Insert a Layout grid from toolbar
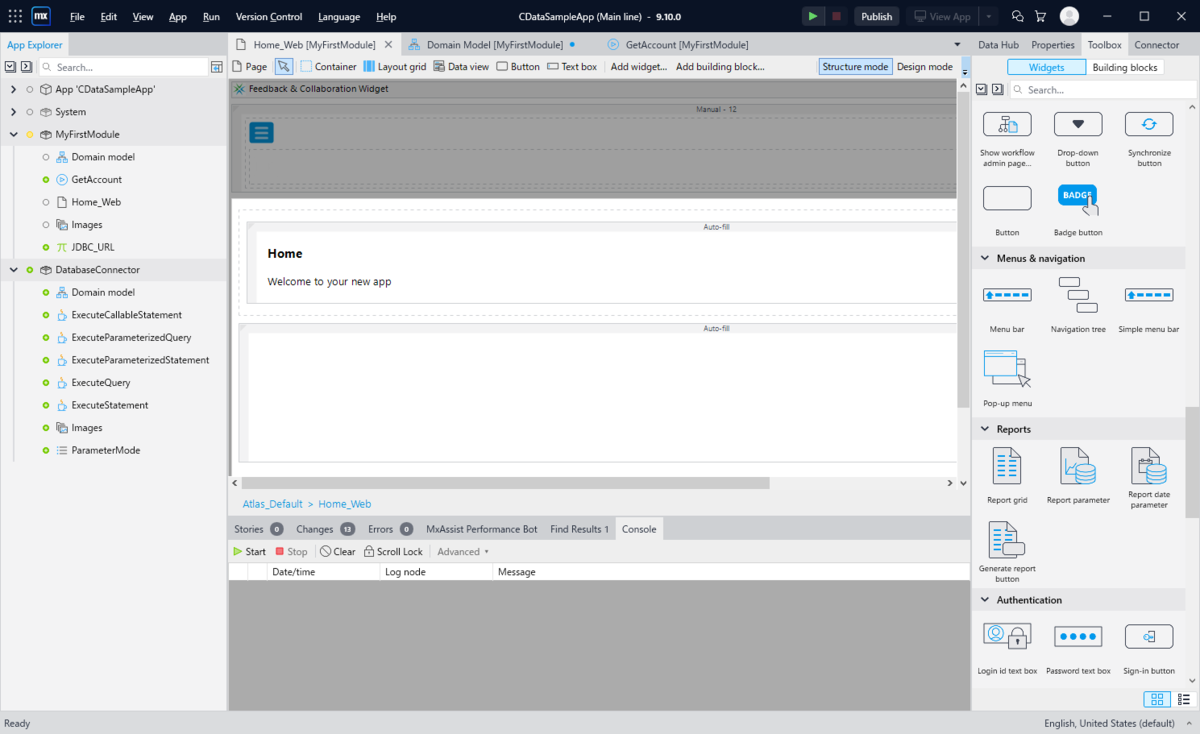Viewport: 1200px width, 734px height. [x=395, y=66]
